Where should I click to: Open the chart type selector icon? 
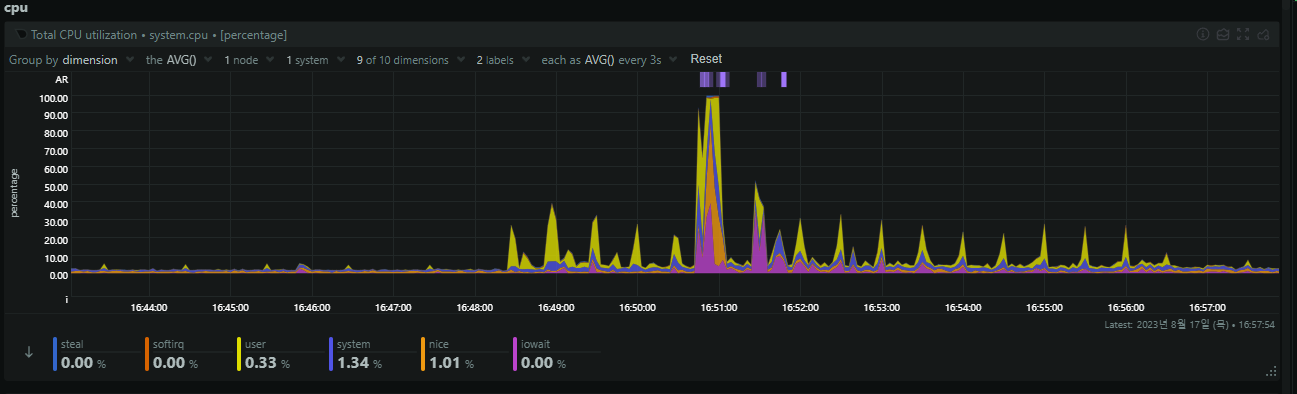(1223, 35)
